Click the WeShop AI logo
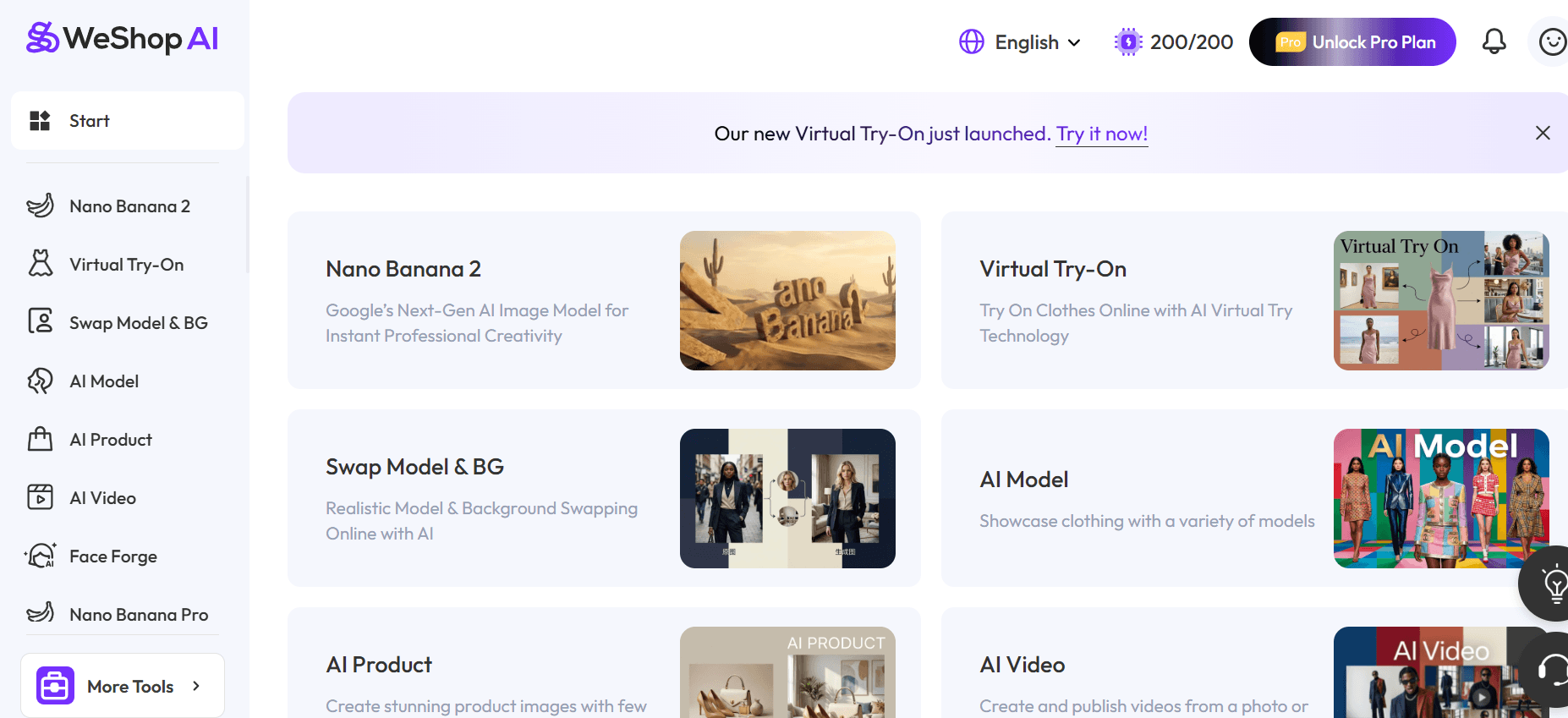This screenshot has width=1568, height=718. (x=123, y=38)
